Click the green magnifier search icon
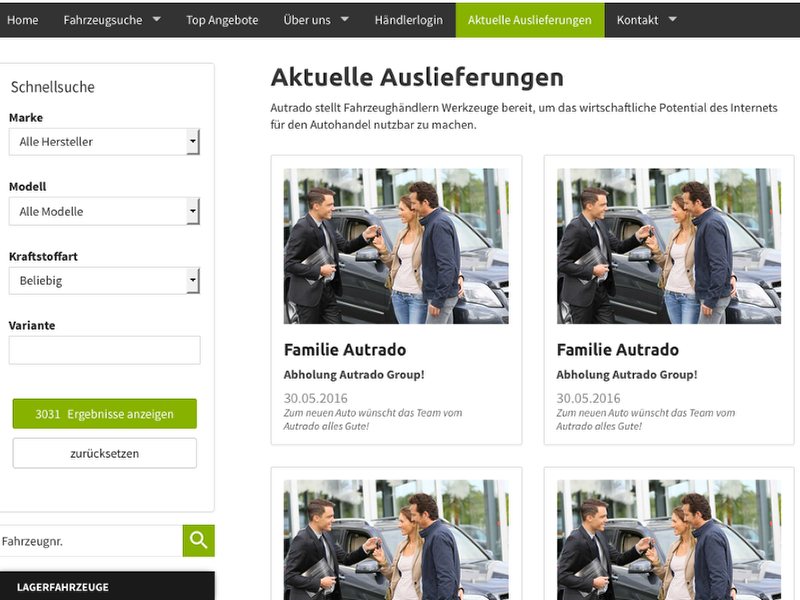The image size is (800, 600). (x=198, y=540)
